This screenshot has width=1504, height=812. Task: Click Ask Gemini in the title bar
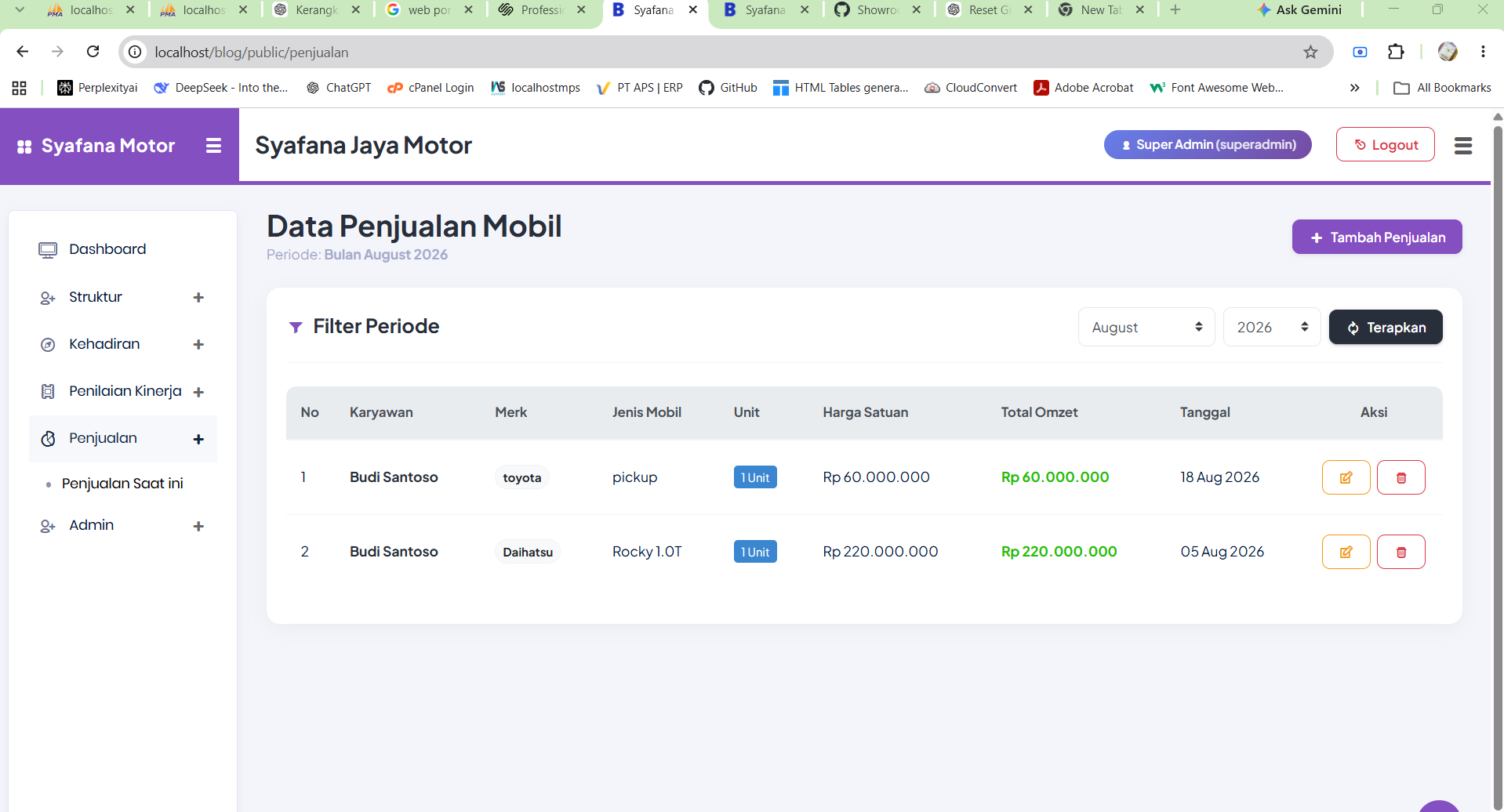pyautogui.click(x=1299, y=10)
